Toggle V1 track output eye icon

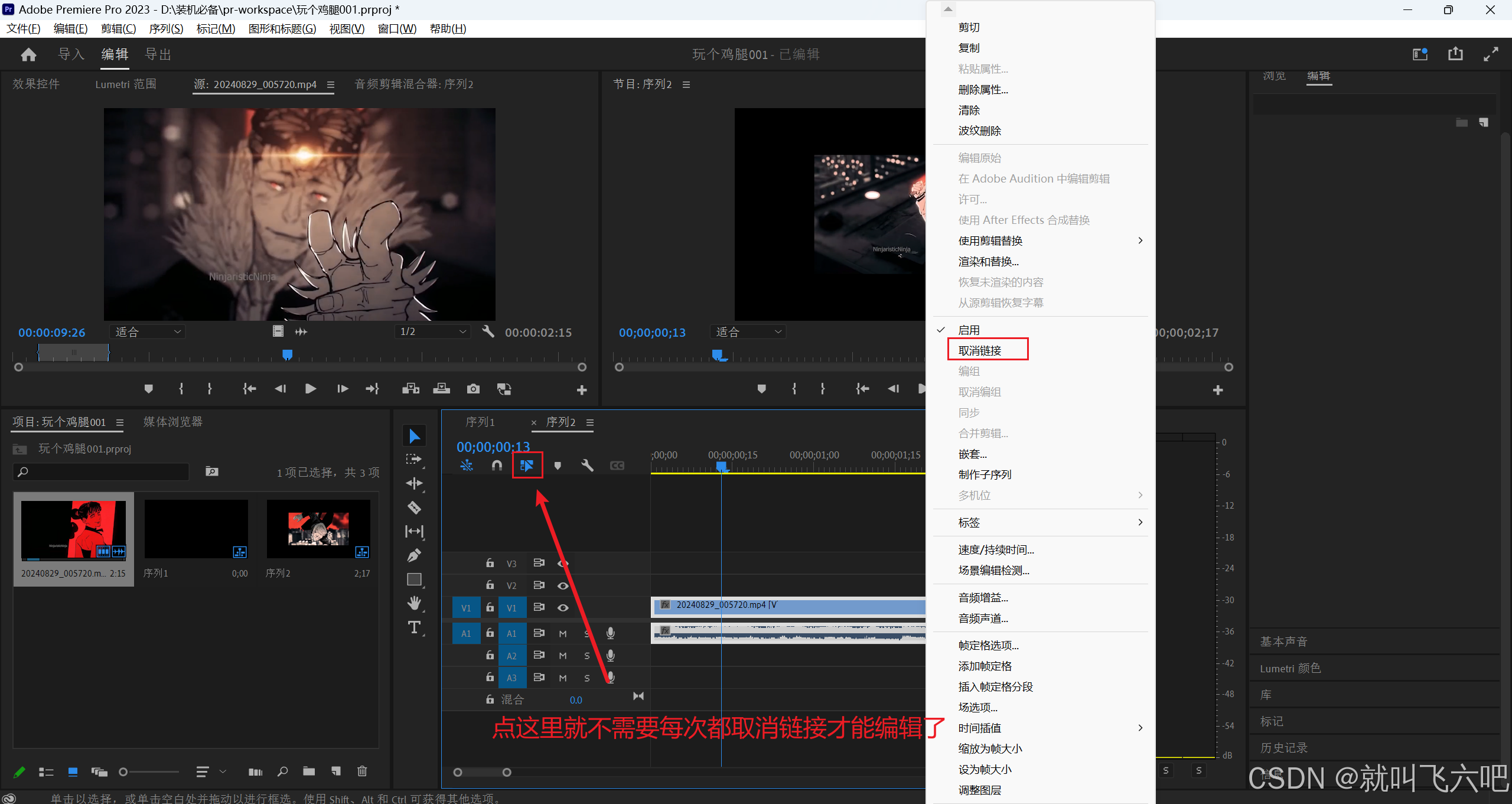coord(563,608)
